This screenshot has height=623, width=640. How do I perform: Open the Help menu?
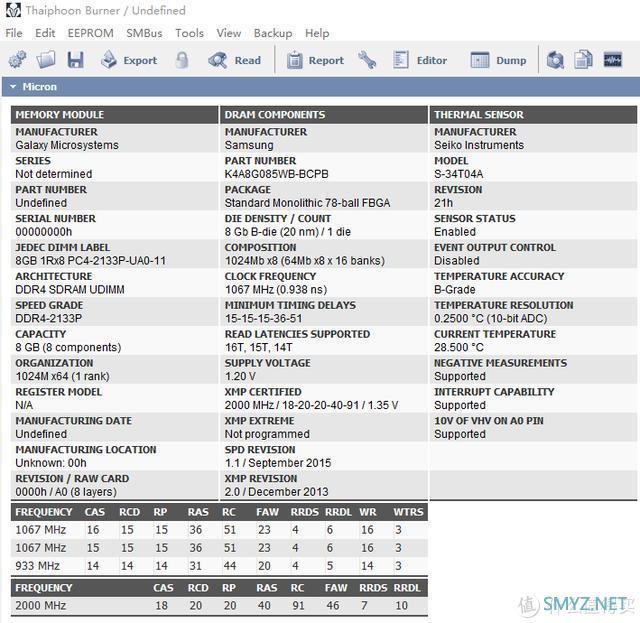pyautogui.click(x=317, y=33)
